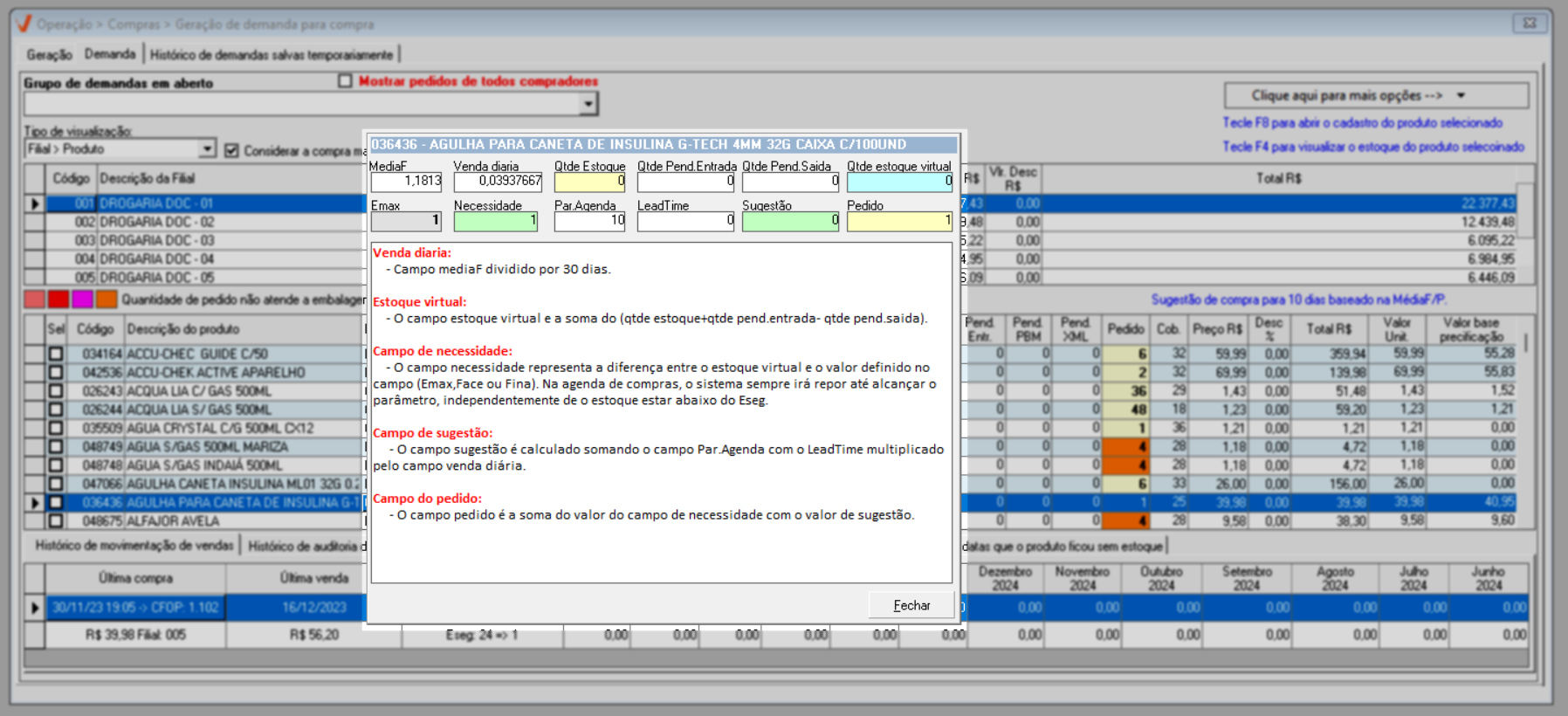Viewport: 1568px width, 716px height.
Task: Open the Geração tab
Action: tap(49, 54)
